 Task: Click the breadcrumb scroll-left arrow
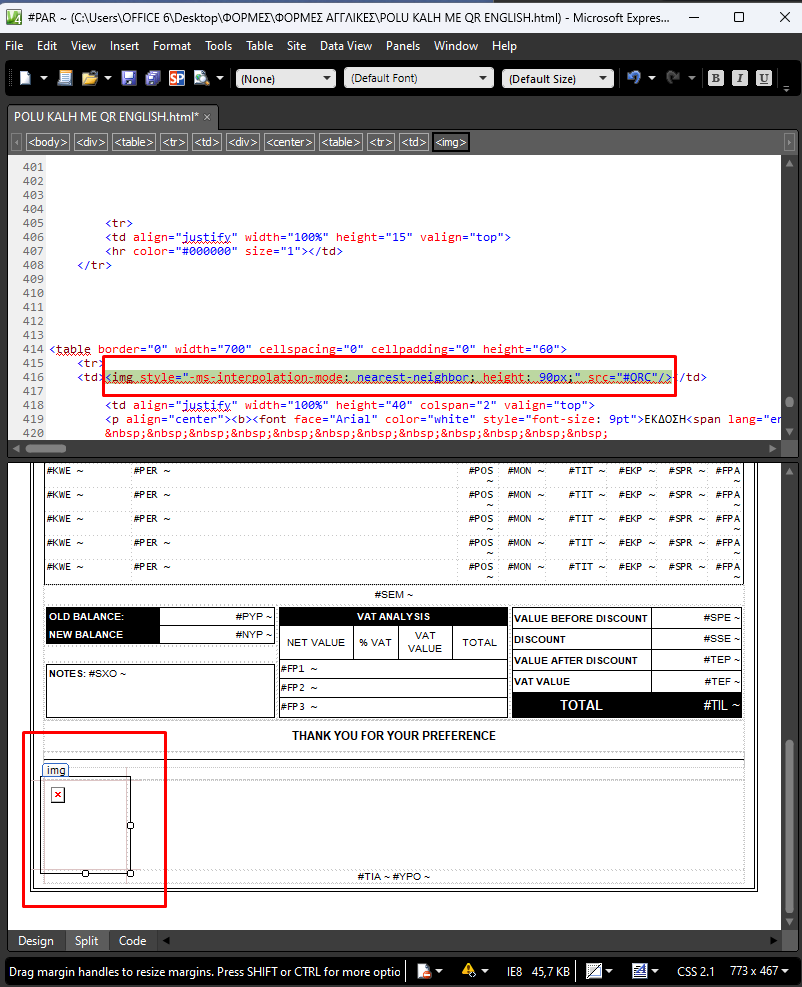[x=17, y=142]
